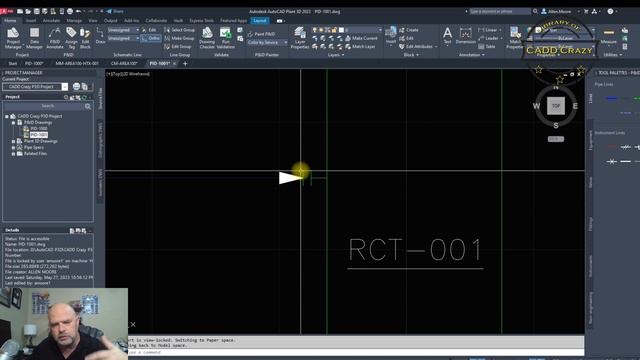Switch to the Manage ribbon tab
Viewport: 640px width, 360px height.
[74, 20]
